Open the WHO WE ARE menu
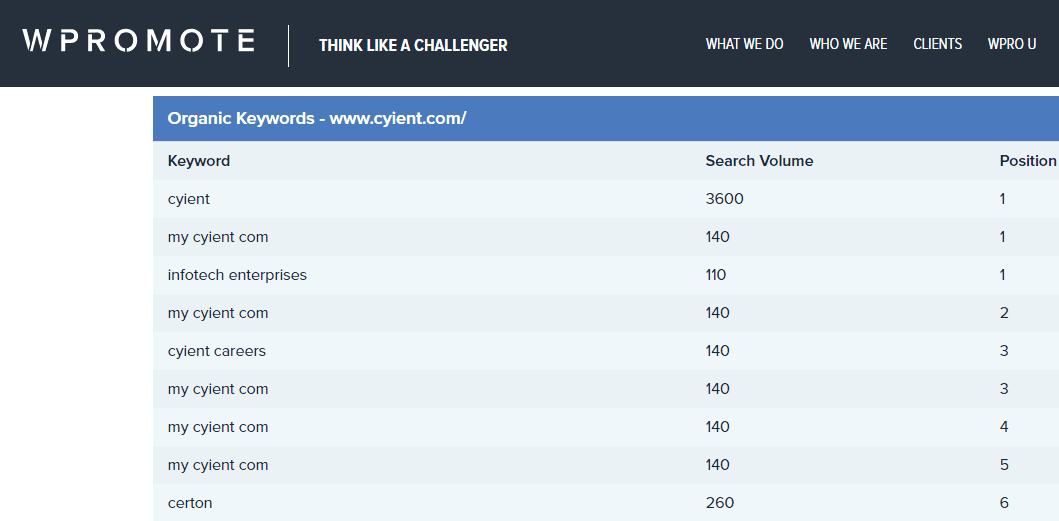The width and height of the screenshot is (1059, 521). 848,44
